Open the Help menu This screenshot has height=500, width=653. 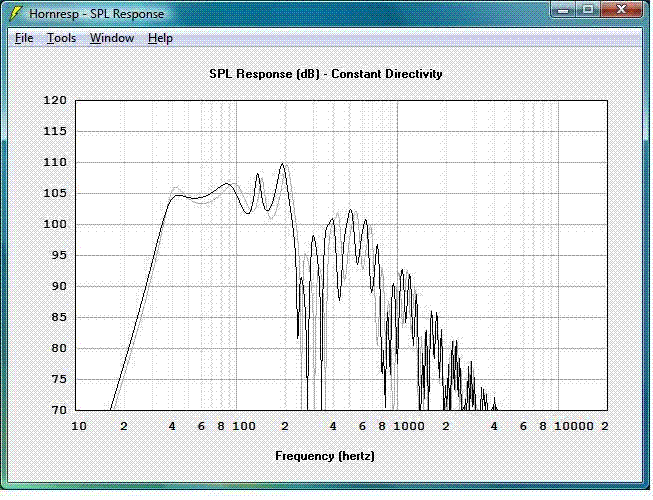pos(160,38)
